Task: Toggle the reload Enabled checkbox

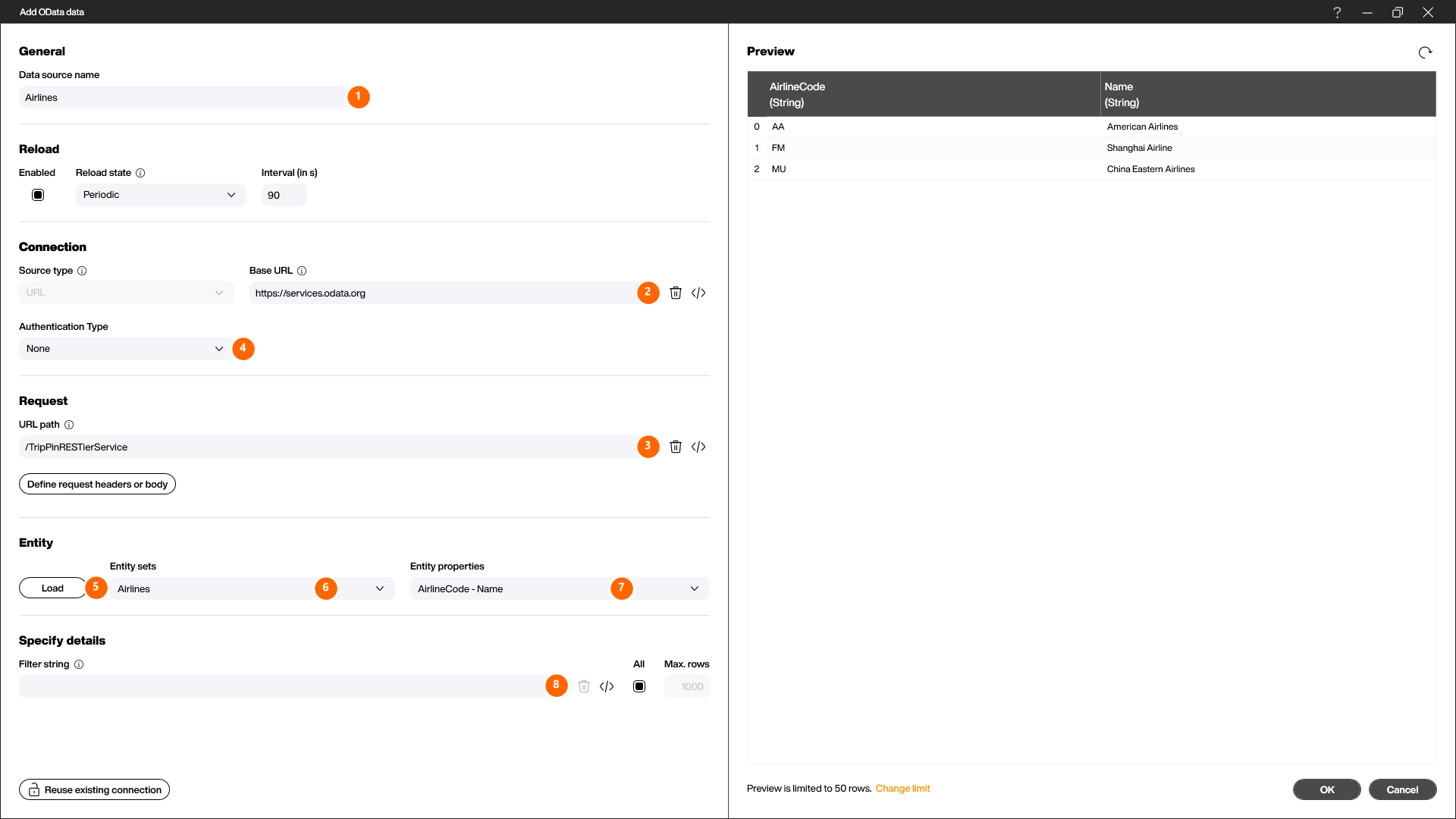Action: (x=38, y=195)
